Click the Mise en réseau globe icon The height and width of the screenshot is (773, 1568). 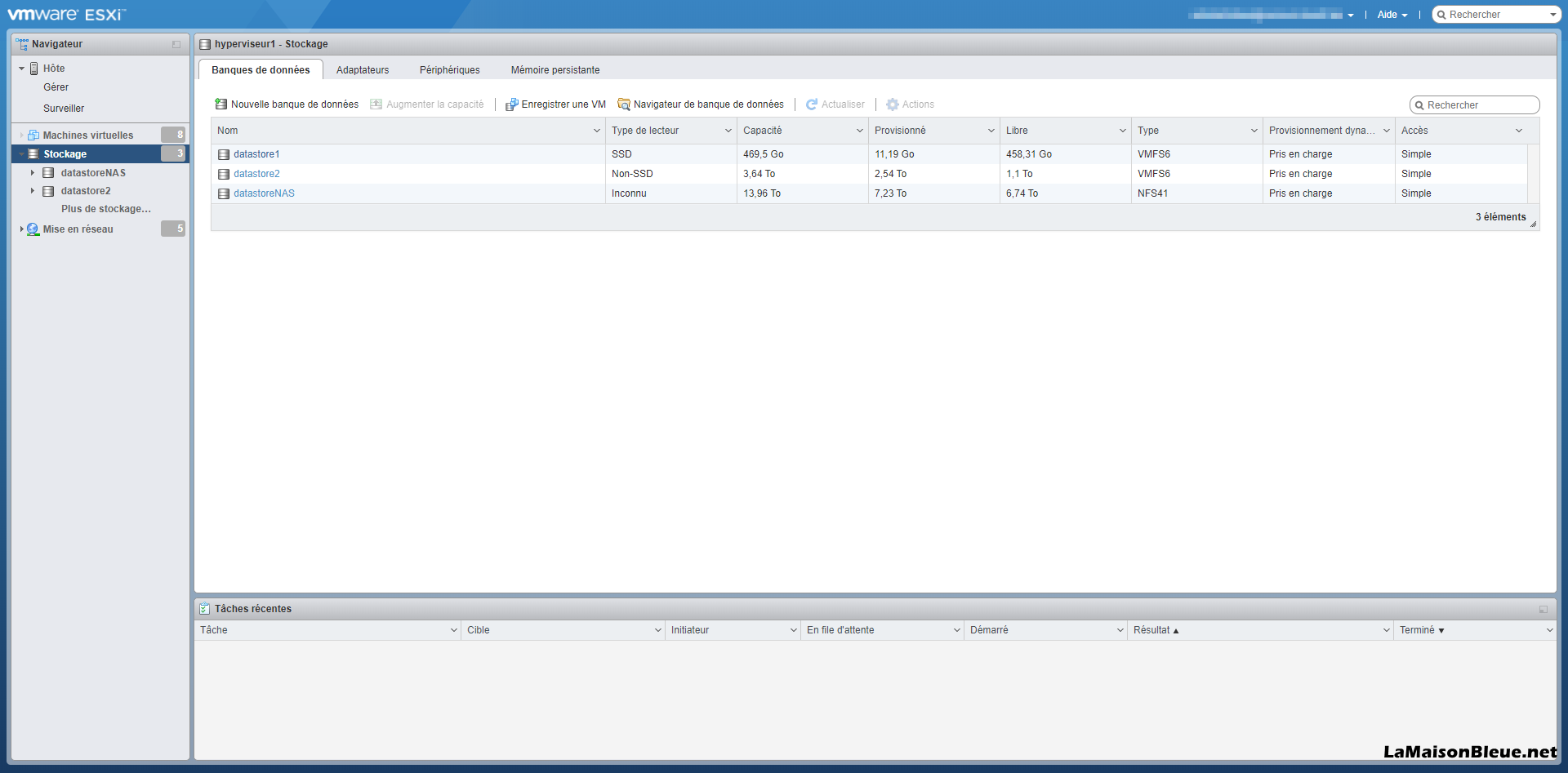pos(33,229)
